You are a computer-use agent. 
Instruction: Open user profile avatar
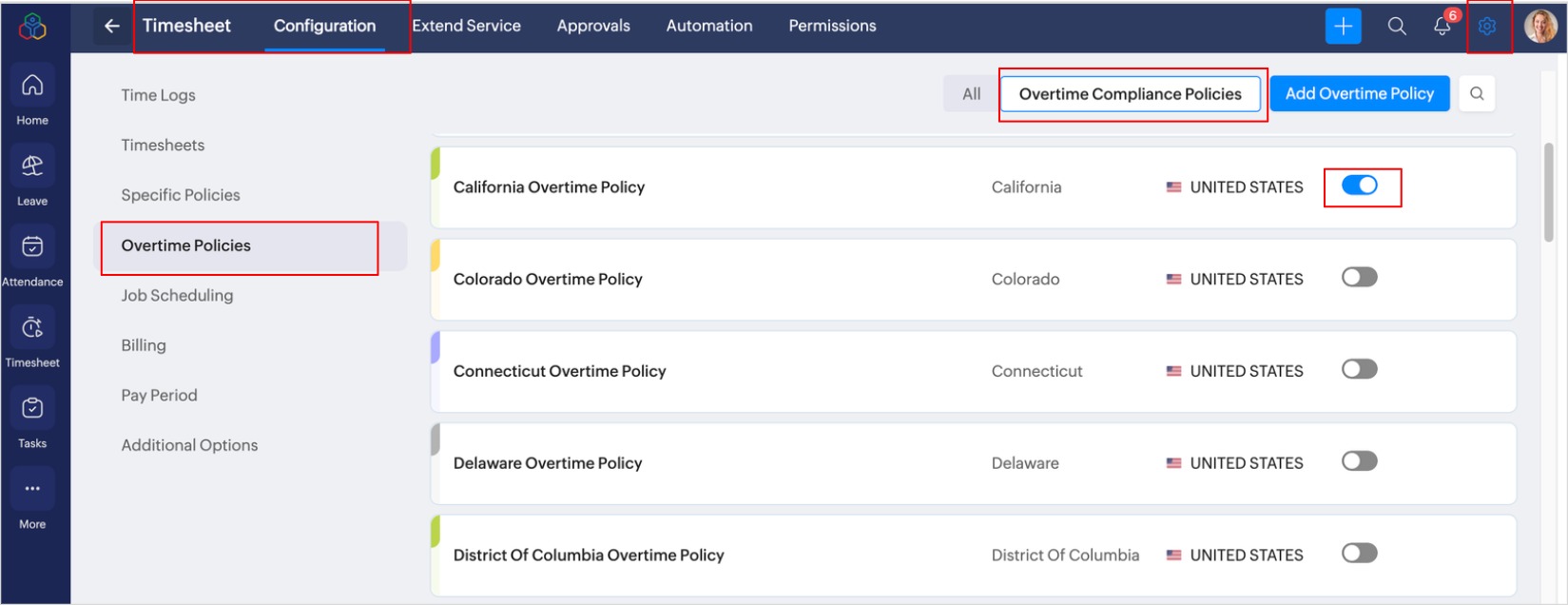[x=1540, y=27]
